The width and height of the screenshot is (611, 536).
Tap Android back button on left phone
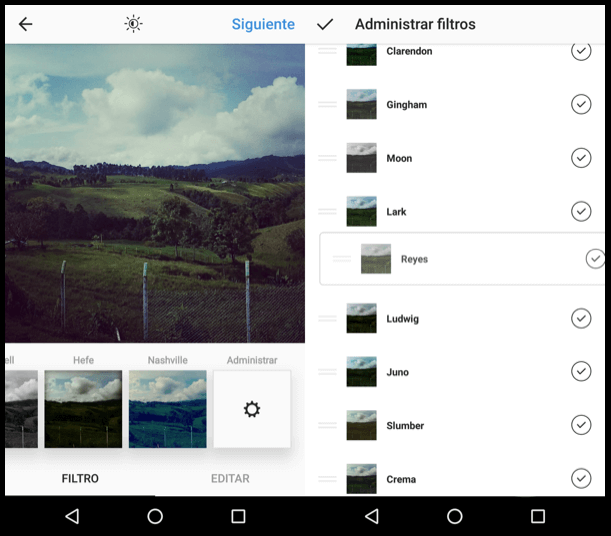72,516
